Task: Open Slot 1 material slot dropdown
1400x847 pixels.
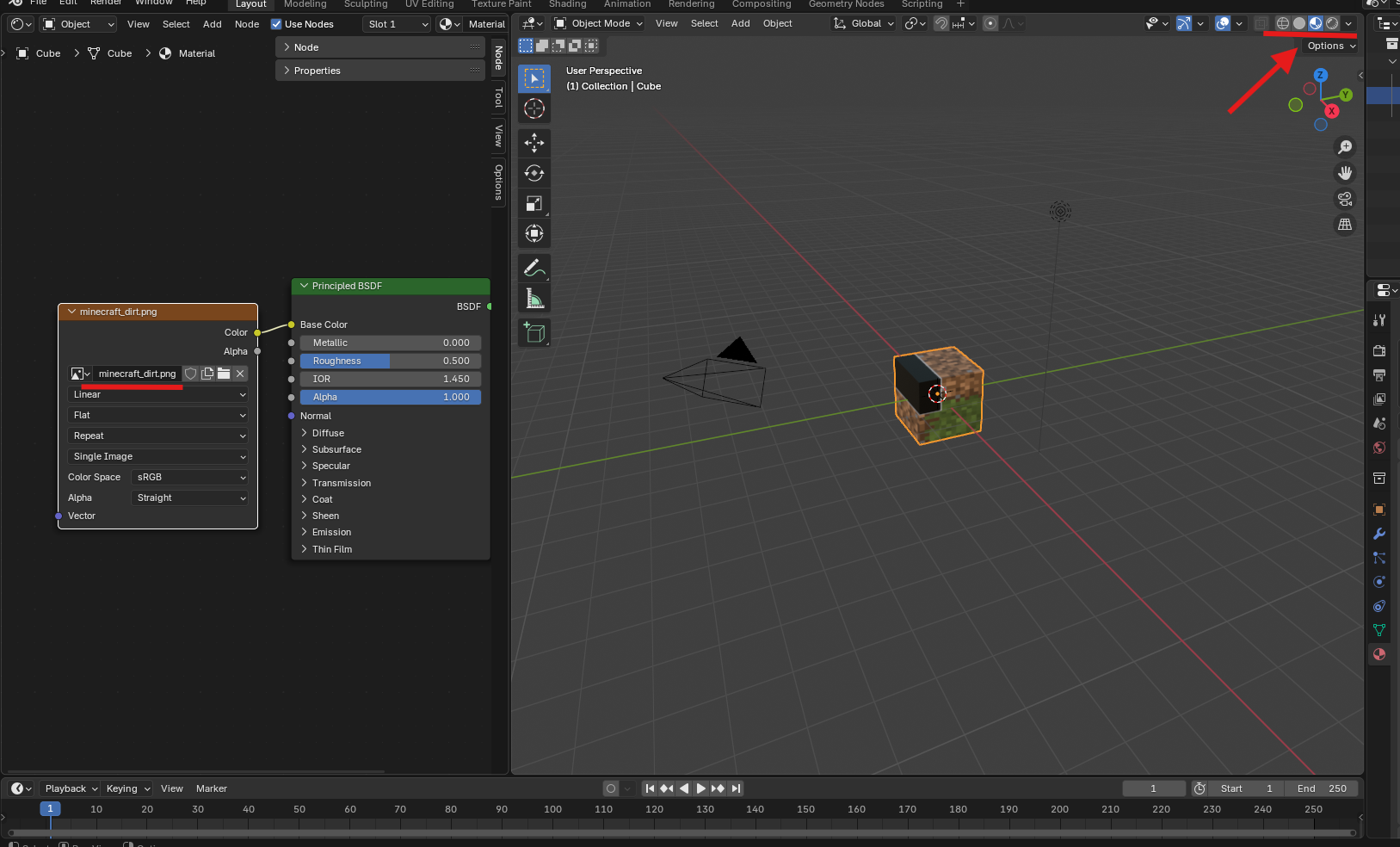Action: point(397,24)
